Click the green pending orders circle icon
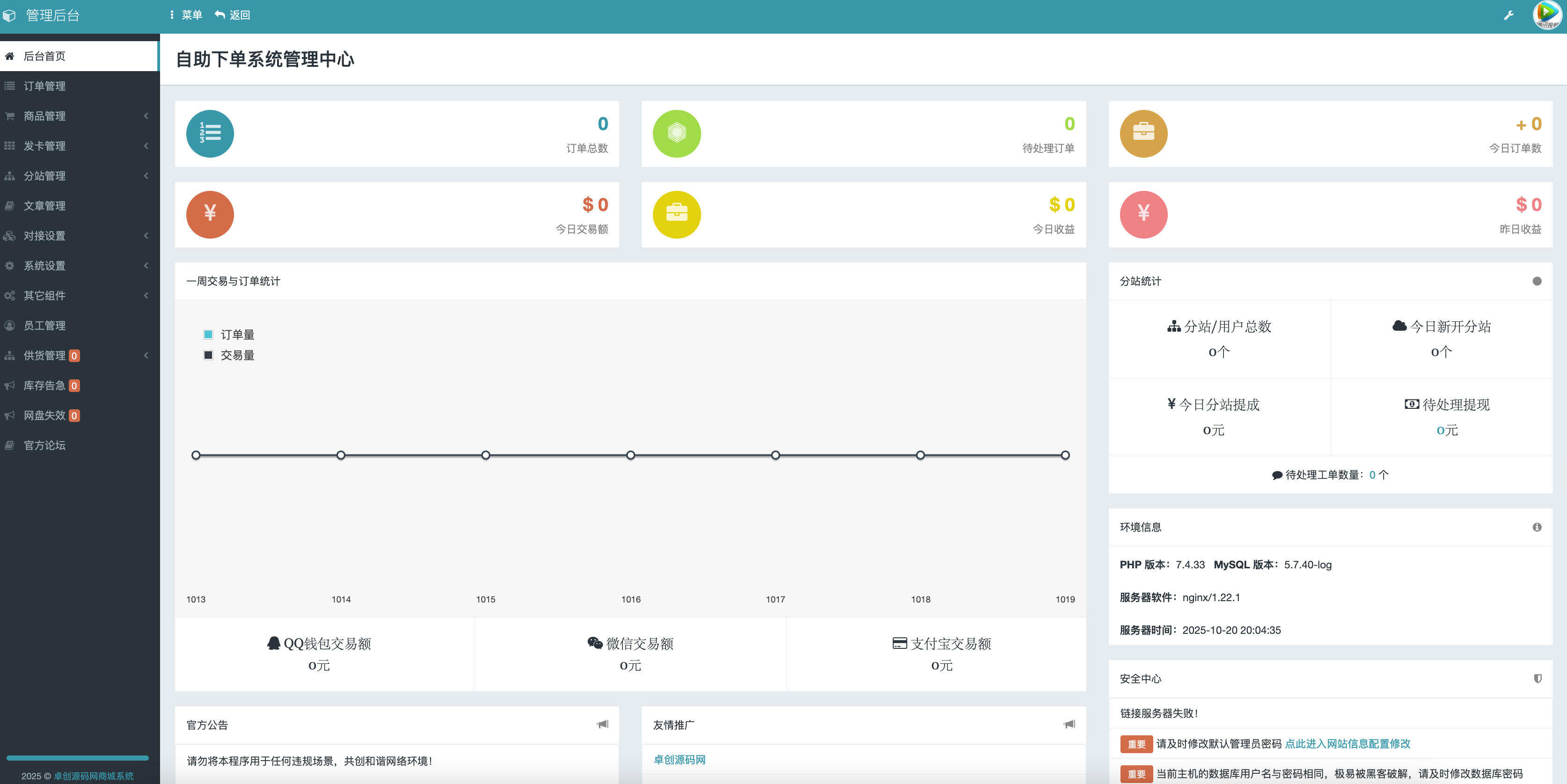Image resolution: width=1567 pixels, height=784 pixels. pyautogui.click(x=676, y=134)
